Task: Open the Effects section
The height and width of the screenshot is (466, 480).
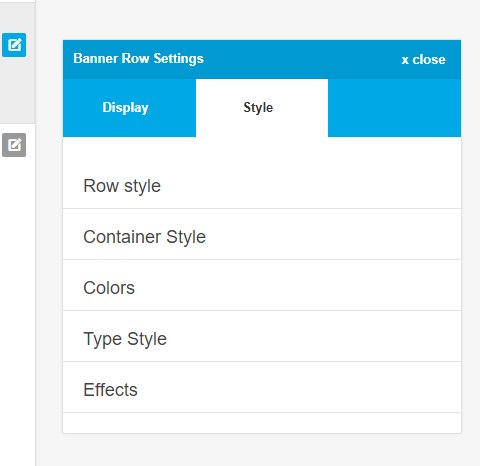Action: pos(262,389)
